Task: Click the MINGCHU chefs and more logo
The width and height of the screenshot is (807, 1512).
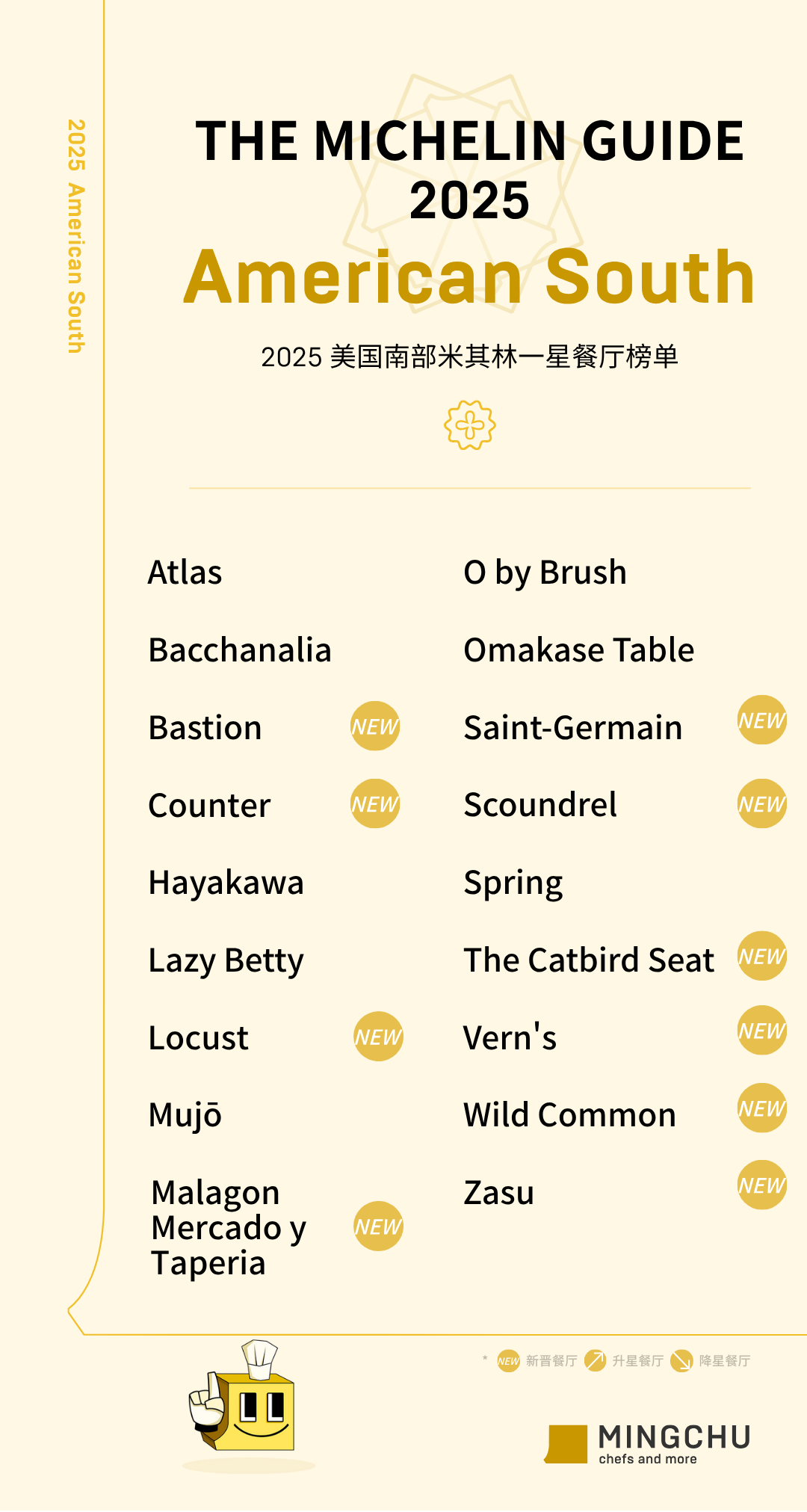Action: point(649,1444)
